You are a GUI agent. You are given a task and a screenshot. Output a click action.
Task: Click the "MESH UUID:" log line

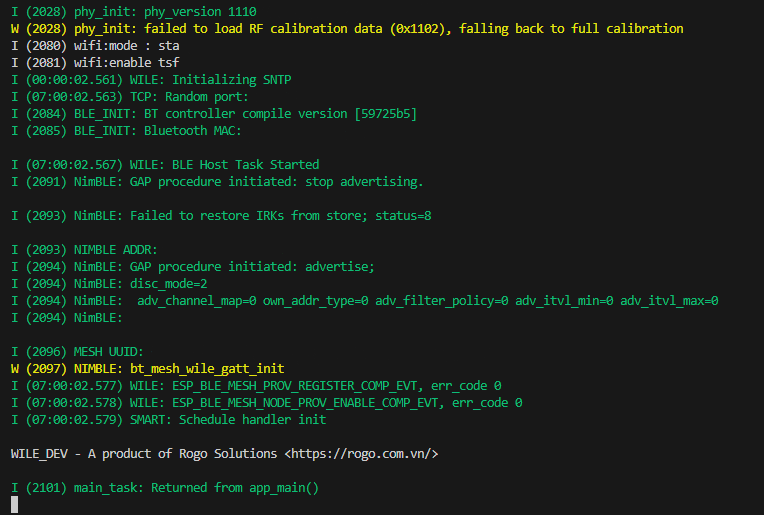(x=81, y=352)
